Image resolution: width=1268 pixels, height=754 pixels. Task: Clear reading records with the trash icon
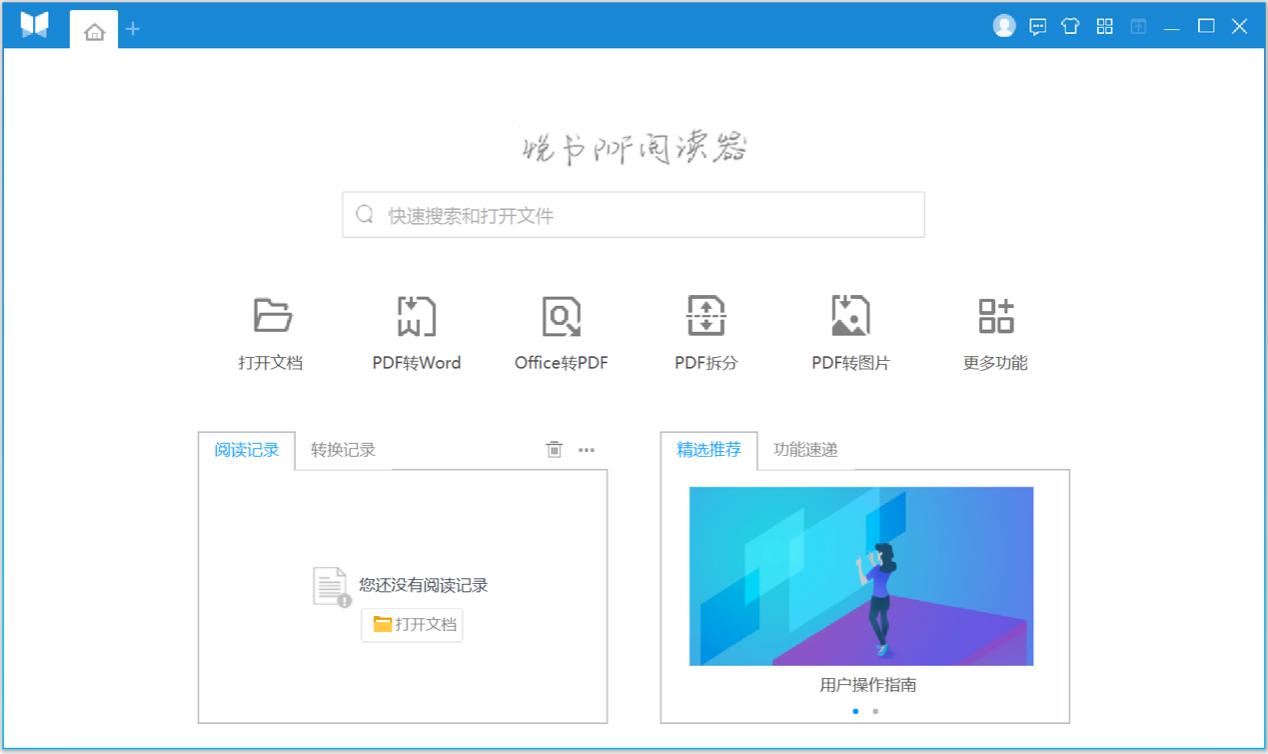(551, 450)
